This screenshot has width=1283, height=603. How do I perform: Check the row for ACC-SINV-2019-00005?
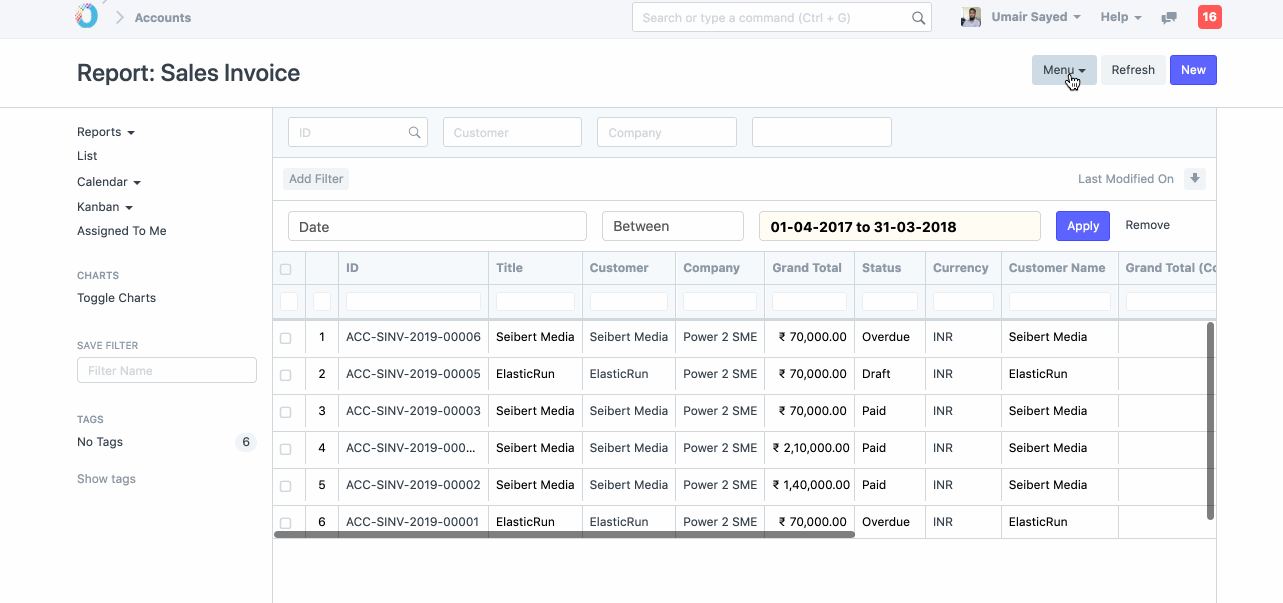pos(286,375)
